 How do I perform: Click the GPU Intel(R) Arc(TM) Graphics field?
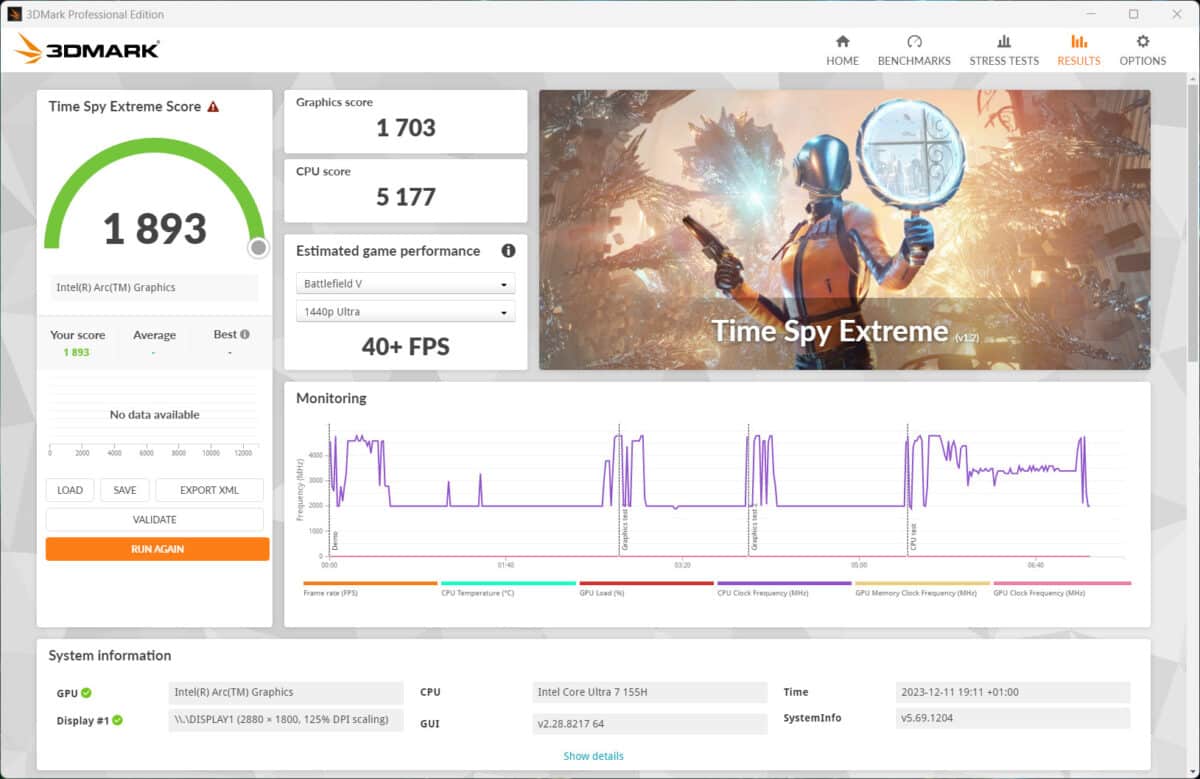(x=286, y=692)
